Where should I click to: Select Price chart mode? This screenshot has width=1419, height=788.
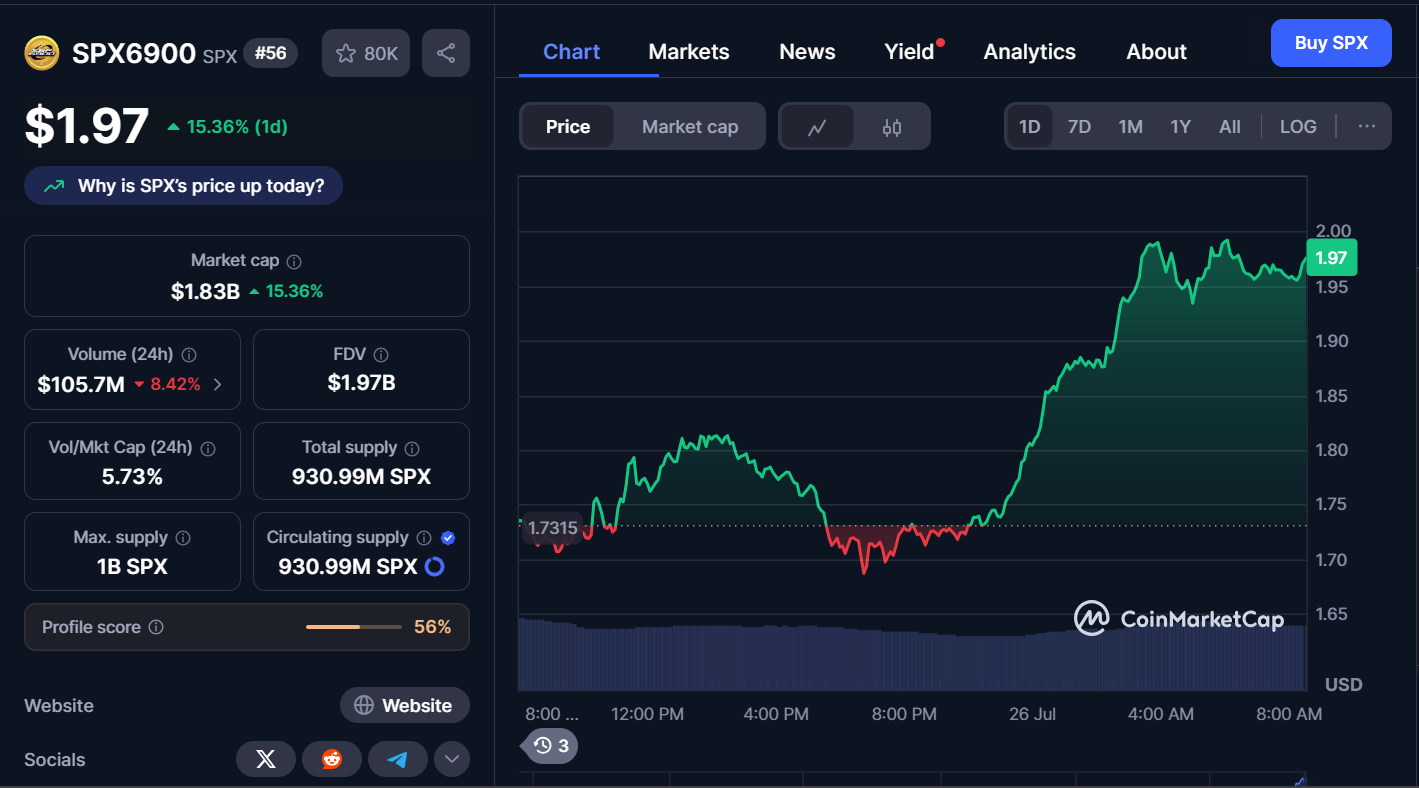568,127
